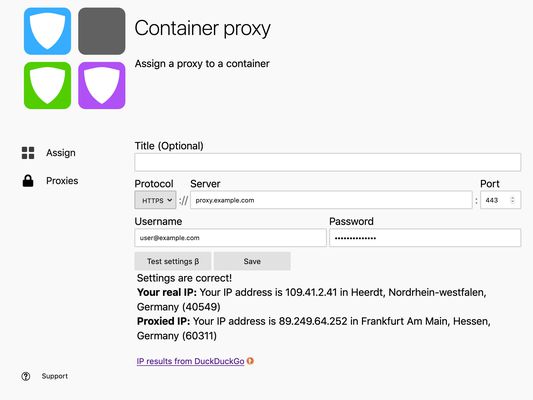Click the DuckDuckGo logo icon
The height and width of the screenshot is (400, 533).
point(250,361)
